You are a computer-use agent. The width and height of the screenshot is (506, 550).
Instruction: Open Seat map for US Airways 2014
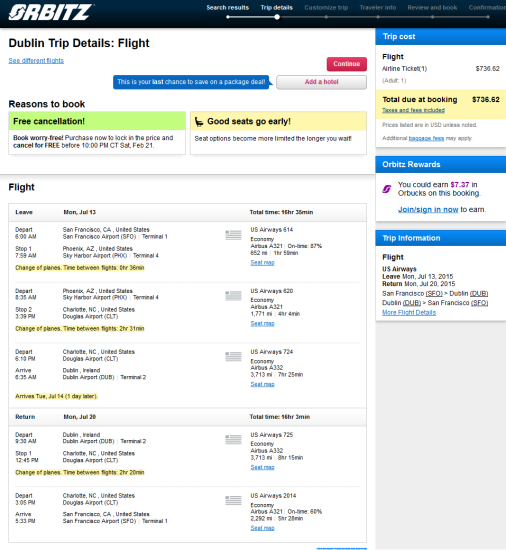click(x=262, y=528)
